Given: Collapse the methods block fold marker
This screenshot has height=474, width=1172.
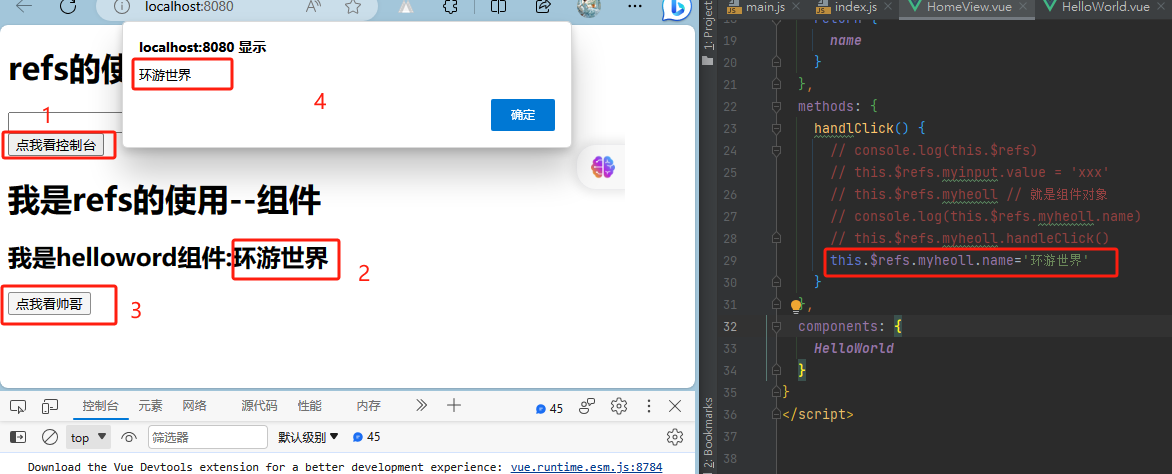Looking at the screenshot, I should click(776, 105).
